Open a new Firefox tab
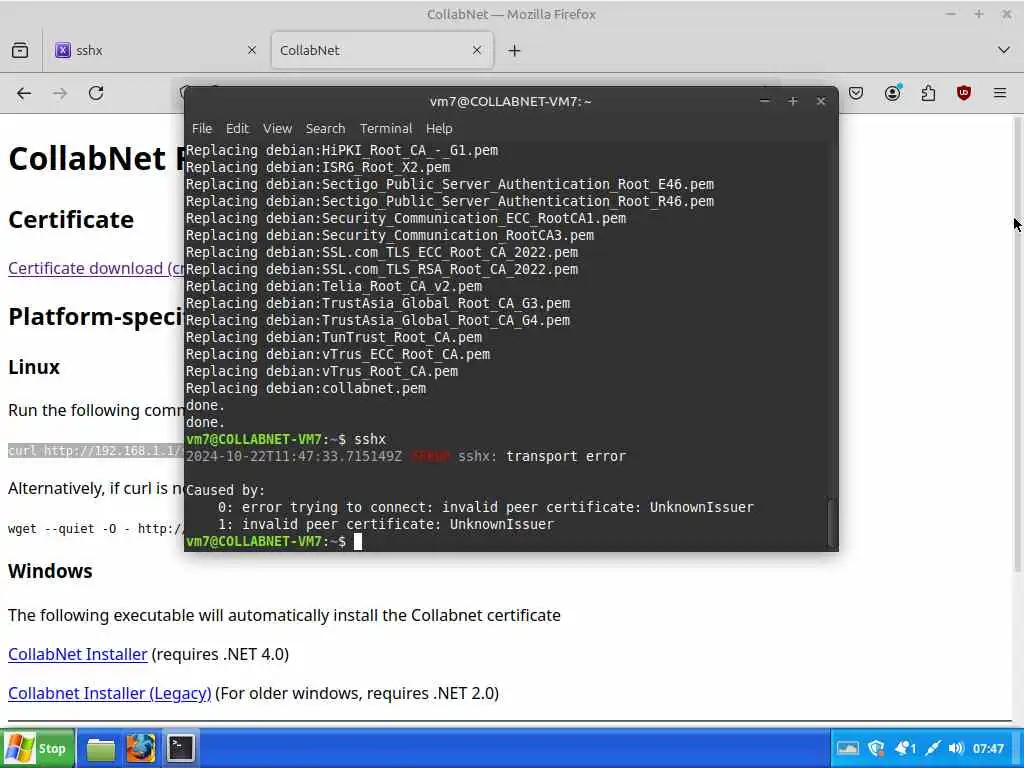The height and width of the screenshot is (768, 1024). tap(515, 50)
